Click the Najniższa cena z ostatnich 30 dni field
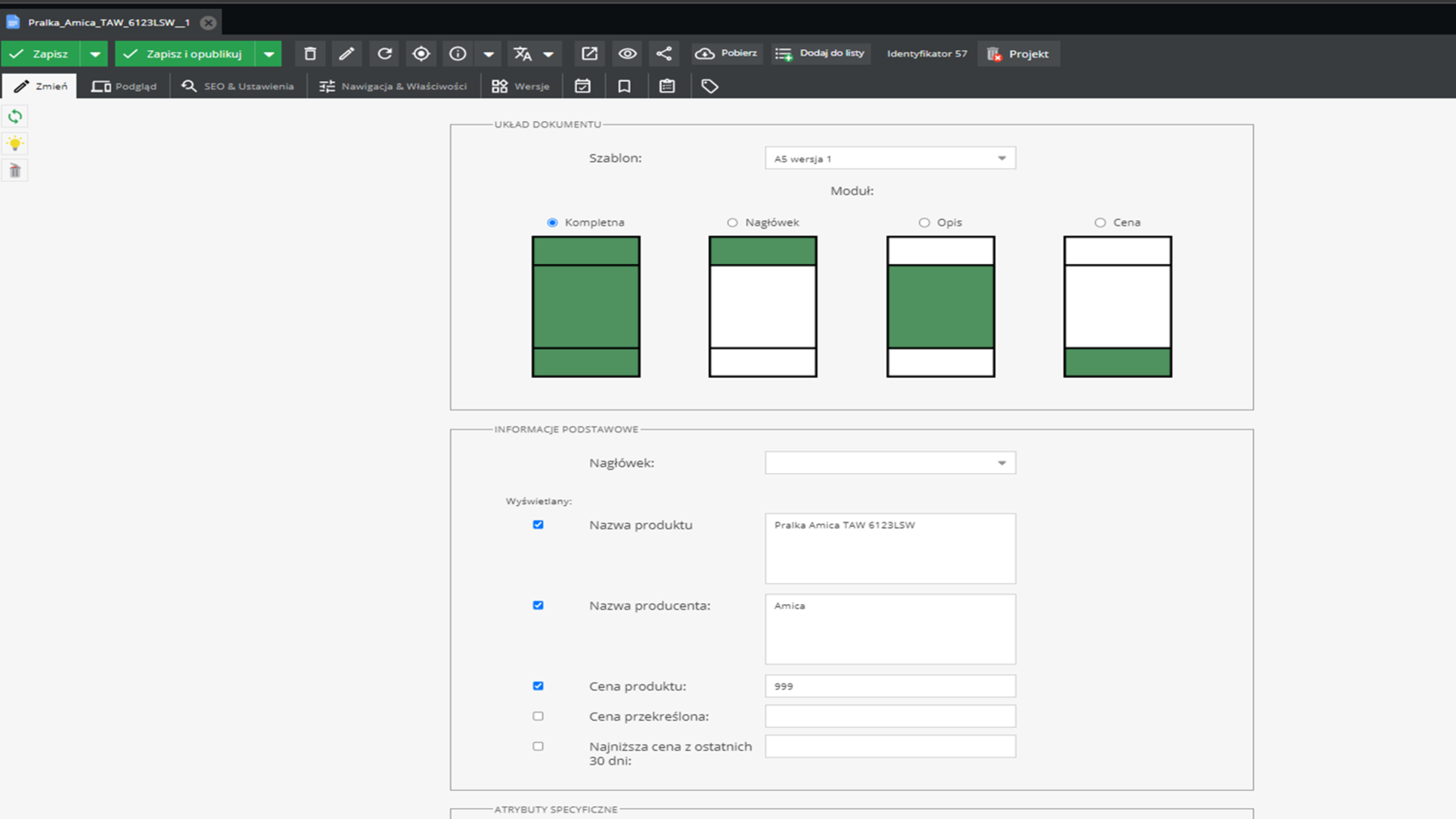This screenshot has height=819, width=1456. (x=890, y=746)
